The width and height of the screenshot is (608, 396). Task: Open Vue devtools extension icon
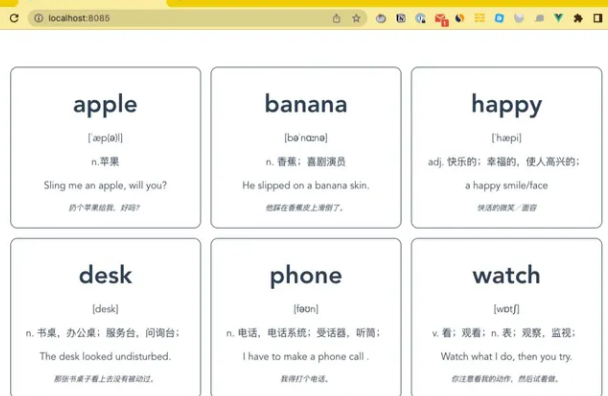(558, 18)
